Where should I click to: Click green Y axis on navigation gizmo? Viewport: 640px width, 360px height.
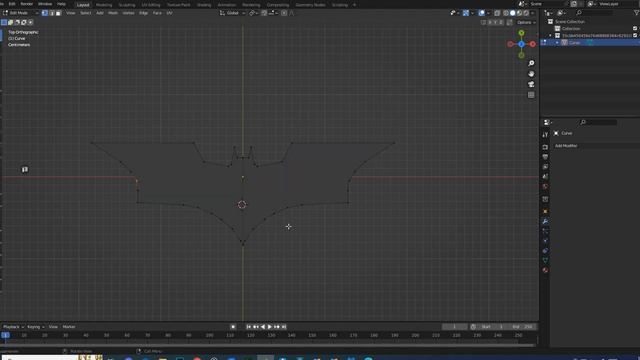521,33
